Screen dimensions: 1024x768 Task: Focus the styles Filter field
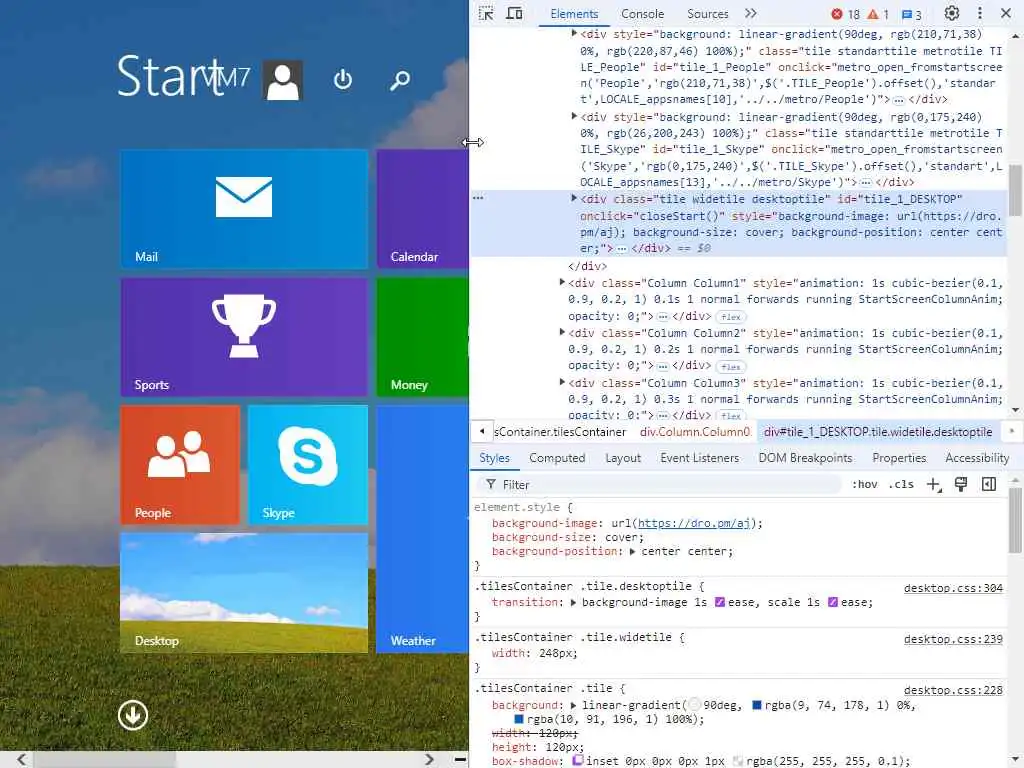click(x=660, y=485)
